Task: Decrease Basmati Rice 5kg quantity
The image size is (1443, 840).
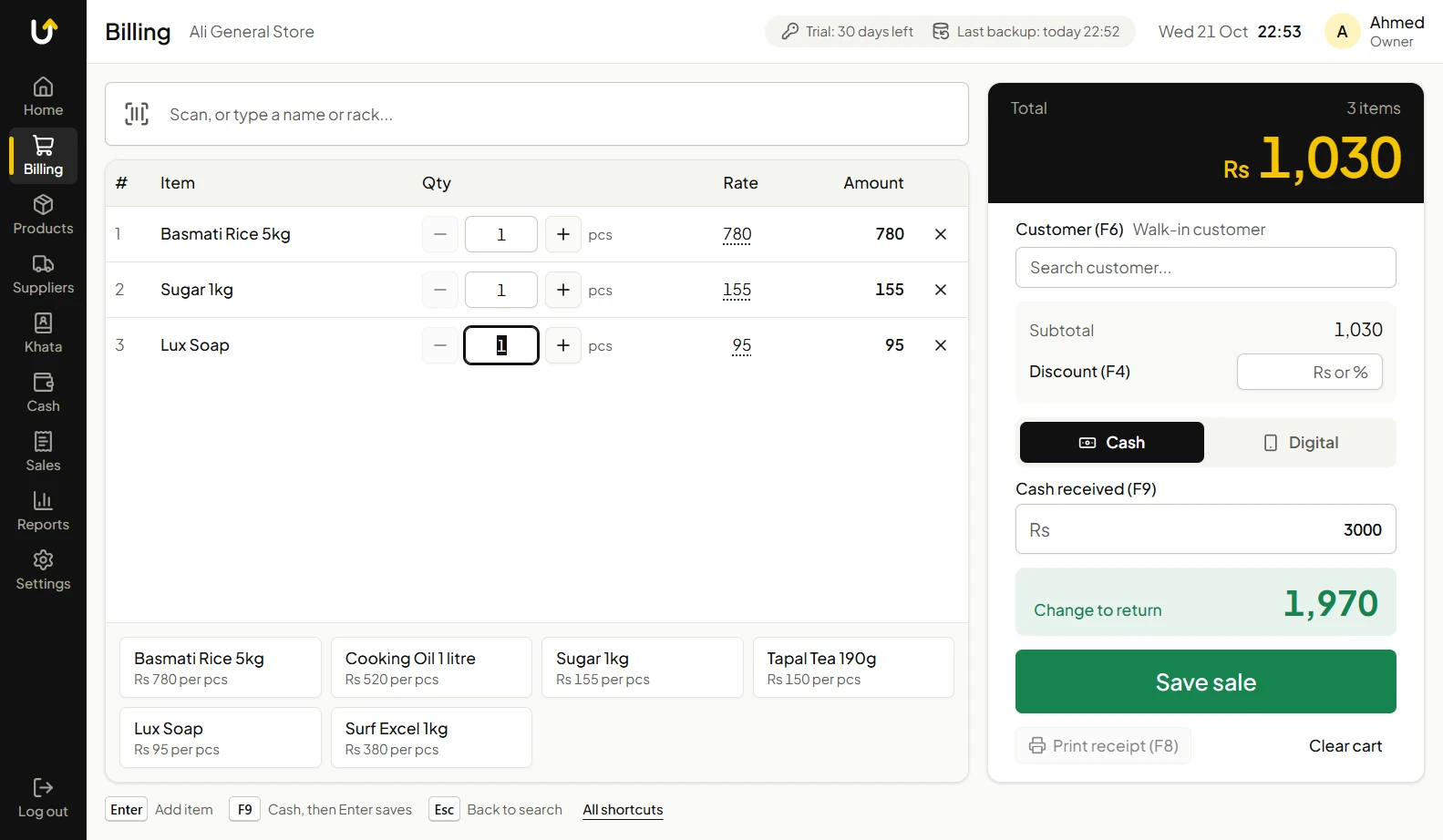Action: [x=440, y=234]
